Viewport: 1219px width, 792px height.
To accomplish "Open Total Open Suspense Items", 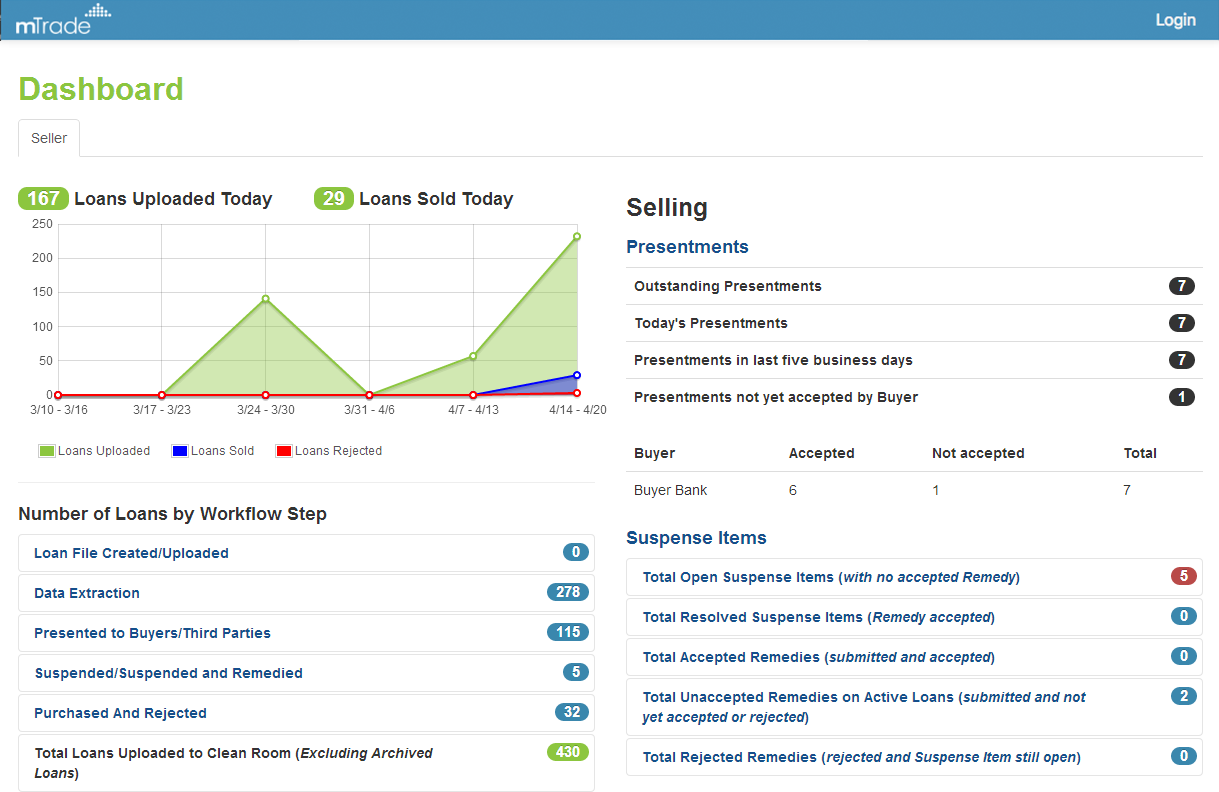I will [x=831, y=577].
